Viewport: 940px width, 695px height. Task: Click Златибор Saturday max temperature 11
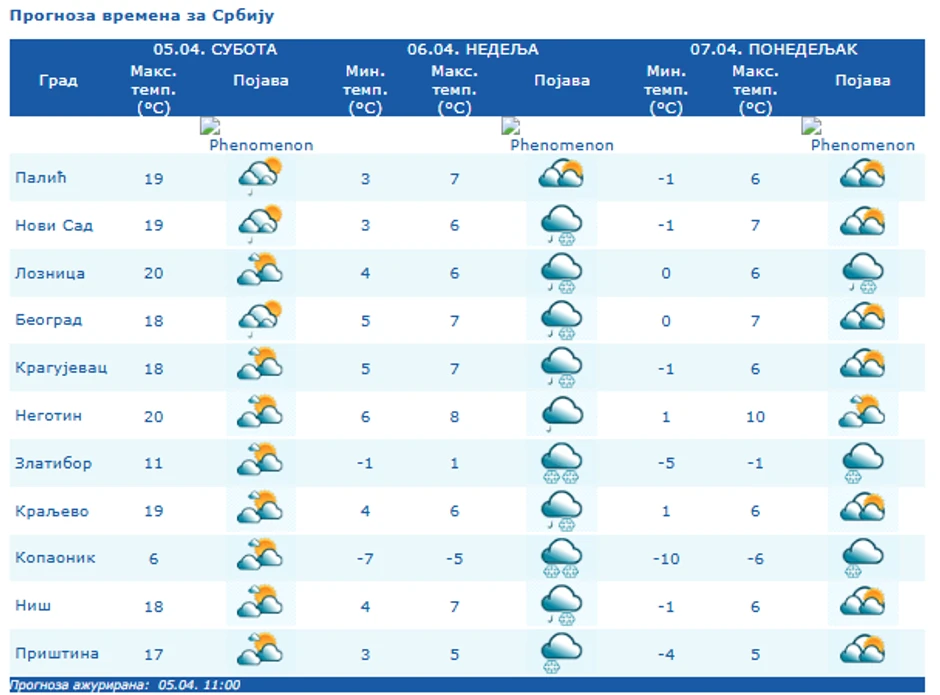pyautogui.click(x=153, y=464)
